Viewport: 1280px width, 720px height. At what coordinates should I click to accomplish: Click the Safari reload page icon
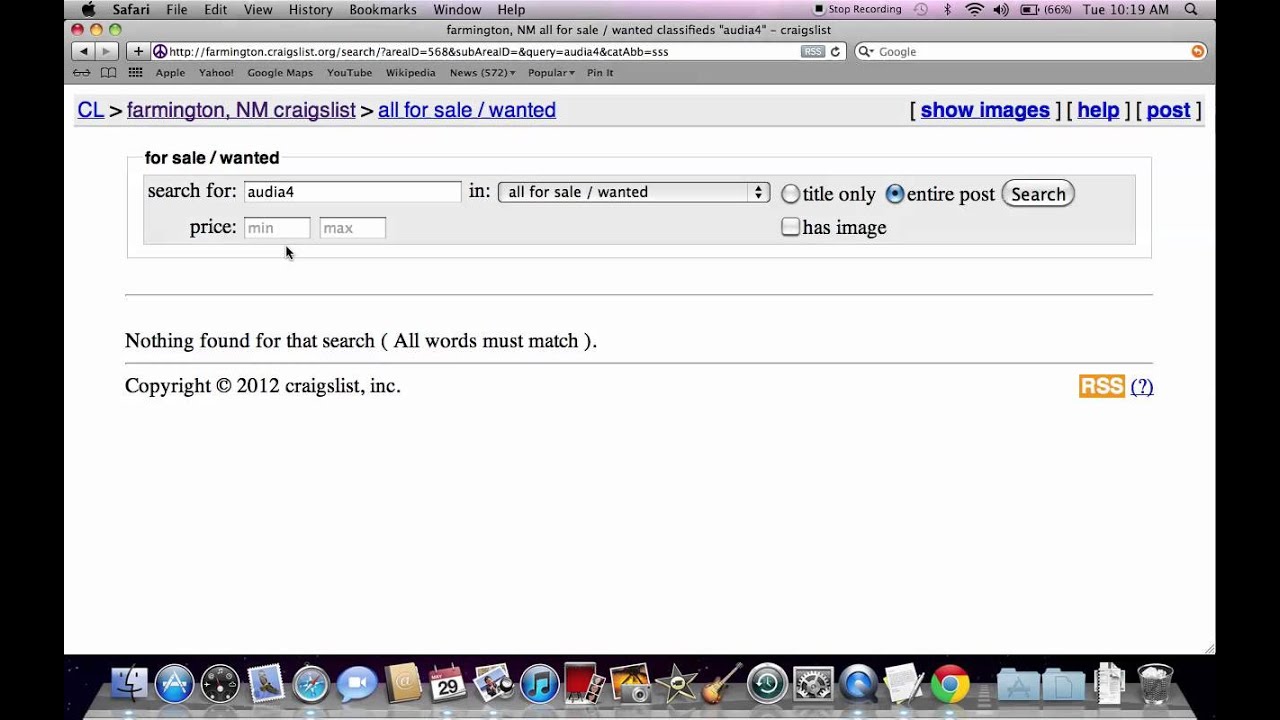[835, 51]
